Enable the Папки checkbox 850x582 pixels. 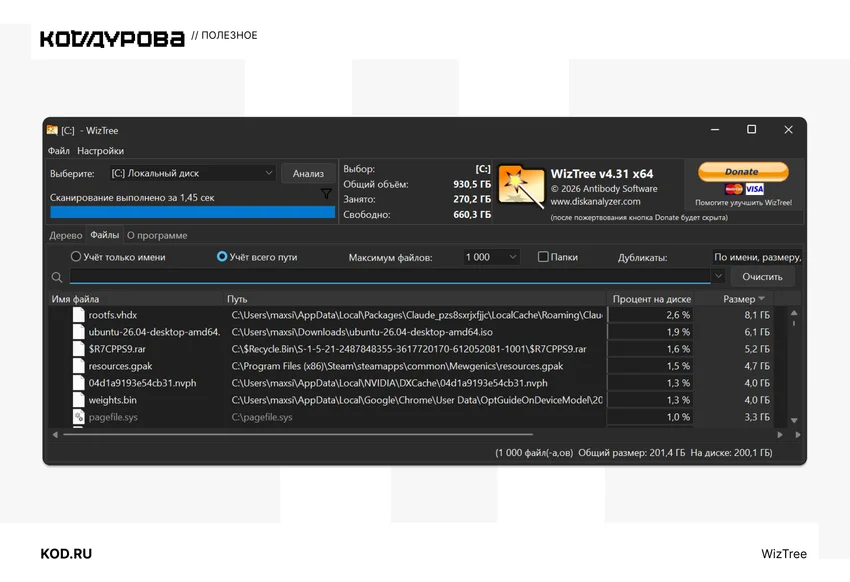[x=543, y=257]
